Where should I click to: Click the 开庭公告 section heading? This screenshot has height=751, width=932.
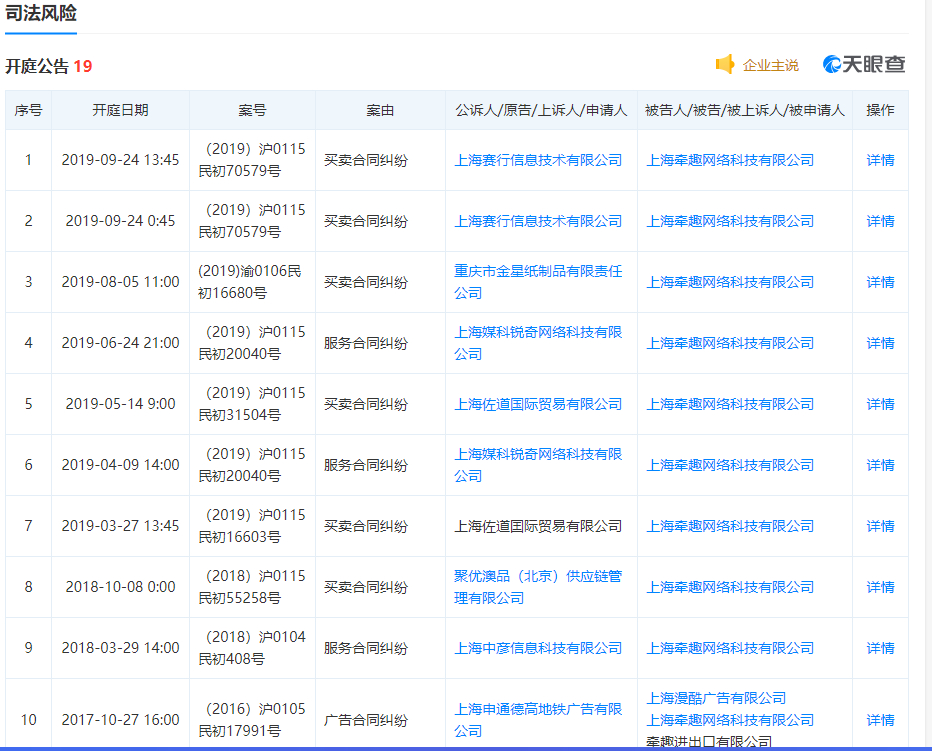[37, 66]
